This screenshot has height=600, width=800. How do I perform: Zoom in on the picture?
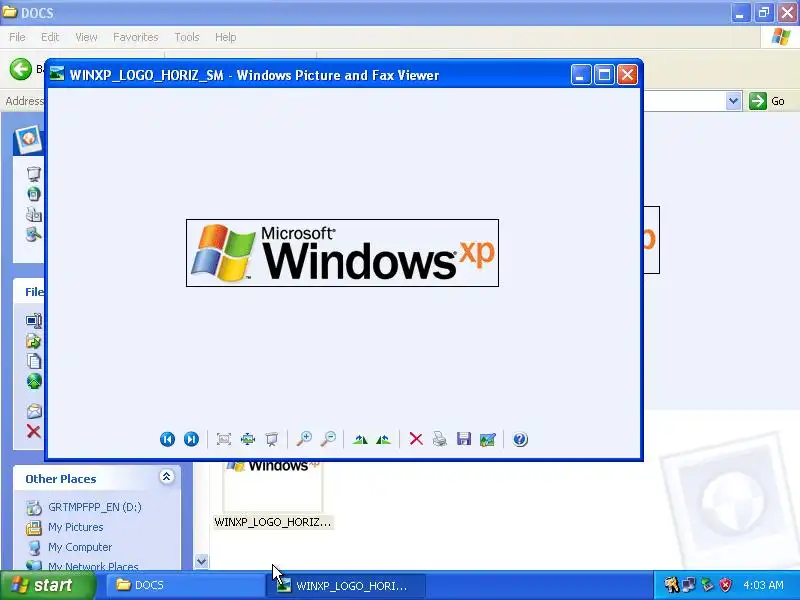[304, 439]
